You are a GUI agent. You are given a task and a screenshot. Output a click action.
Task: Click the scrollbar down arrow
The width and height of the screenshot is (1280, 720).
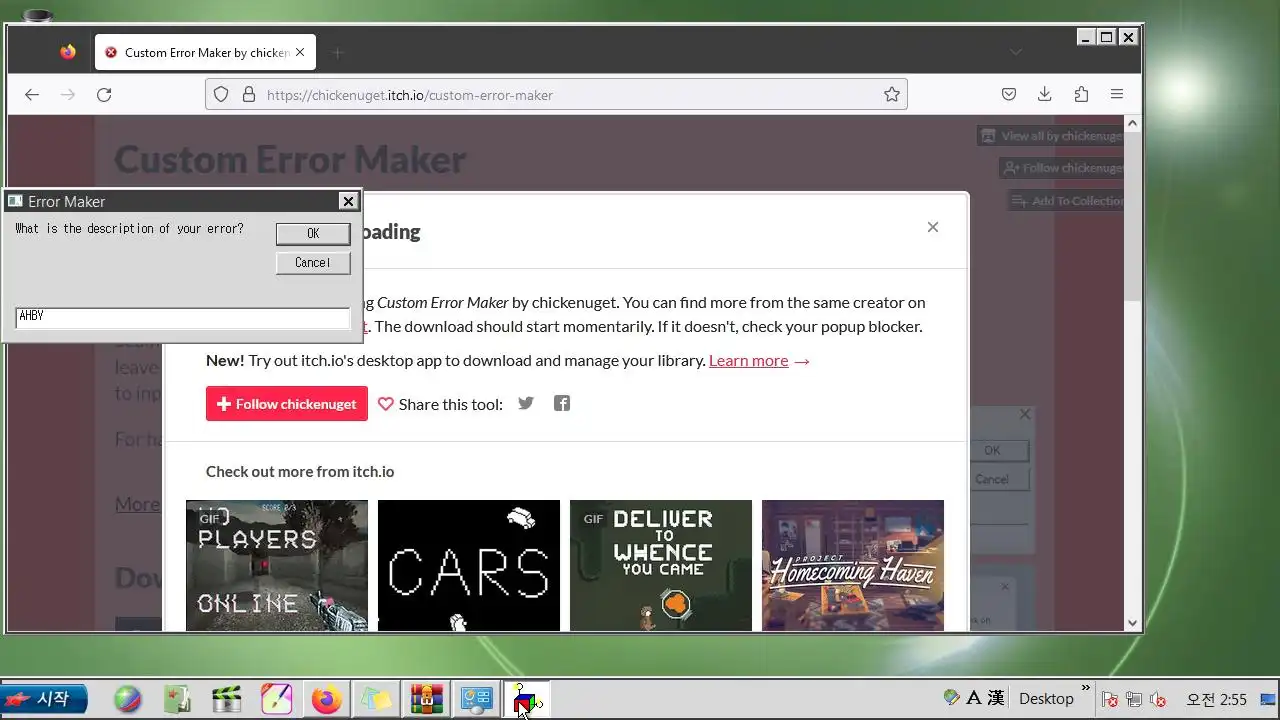tap(1132, 622)
